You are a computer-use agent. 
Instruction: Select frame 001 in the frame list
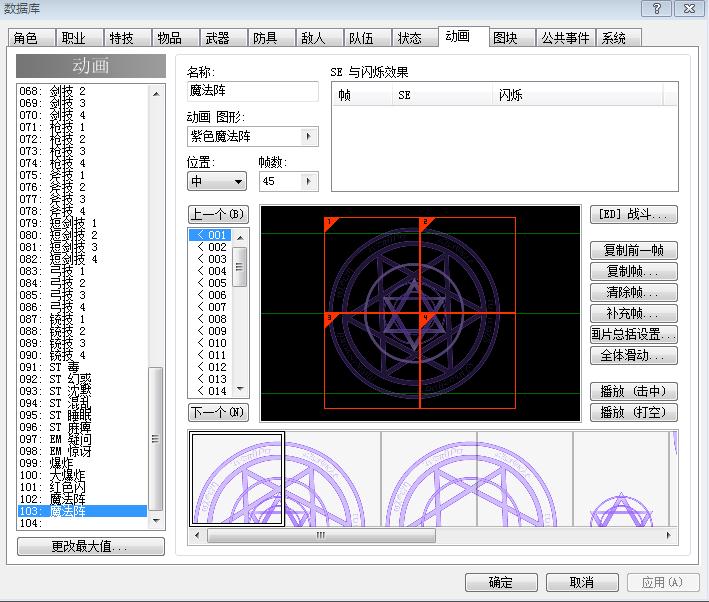coord(210,235)
